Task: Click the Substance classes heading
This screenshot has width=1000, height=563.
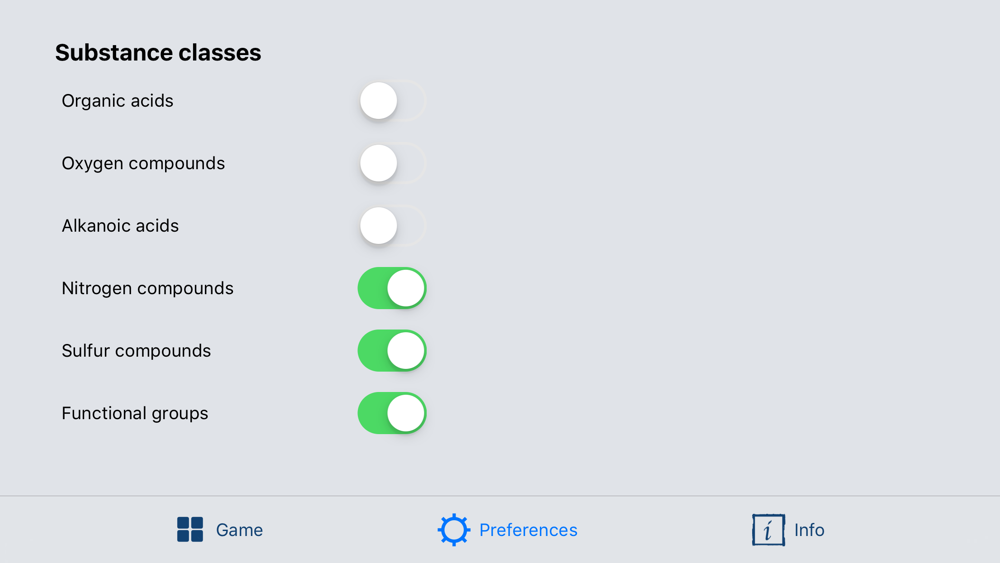Action: 158,52
